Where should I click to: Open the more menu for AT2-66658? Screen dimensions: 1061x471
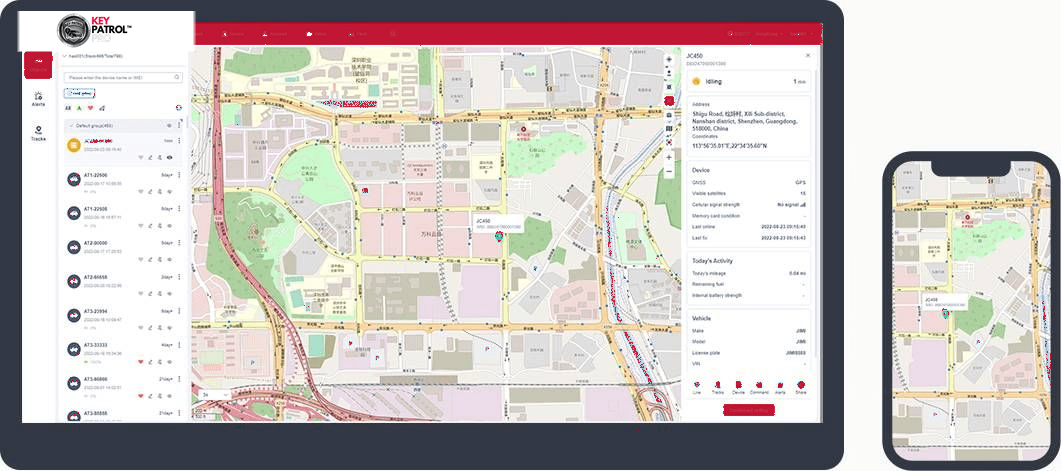pos(179,277)
